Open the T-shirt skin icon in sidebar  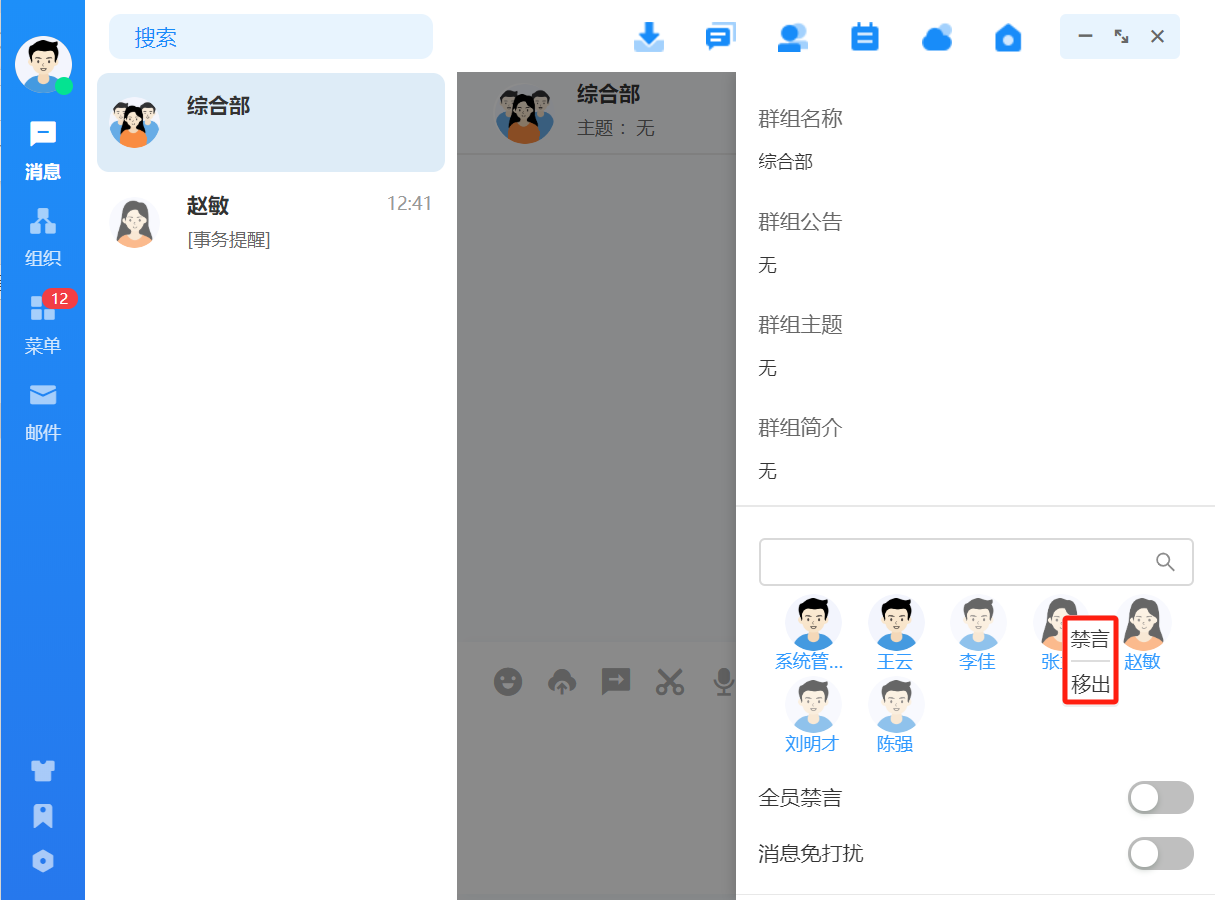coord(43,770)
